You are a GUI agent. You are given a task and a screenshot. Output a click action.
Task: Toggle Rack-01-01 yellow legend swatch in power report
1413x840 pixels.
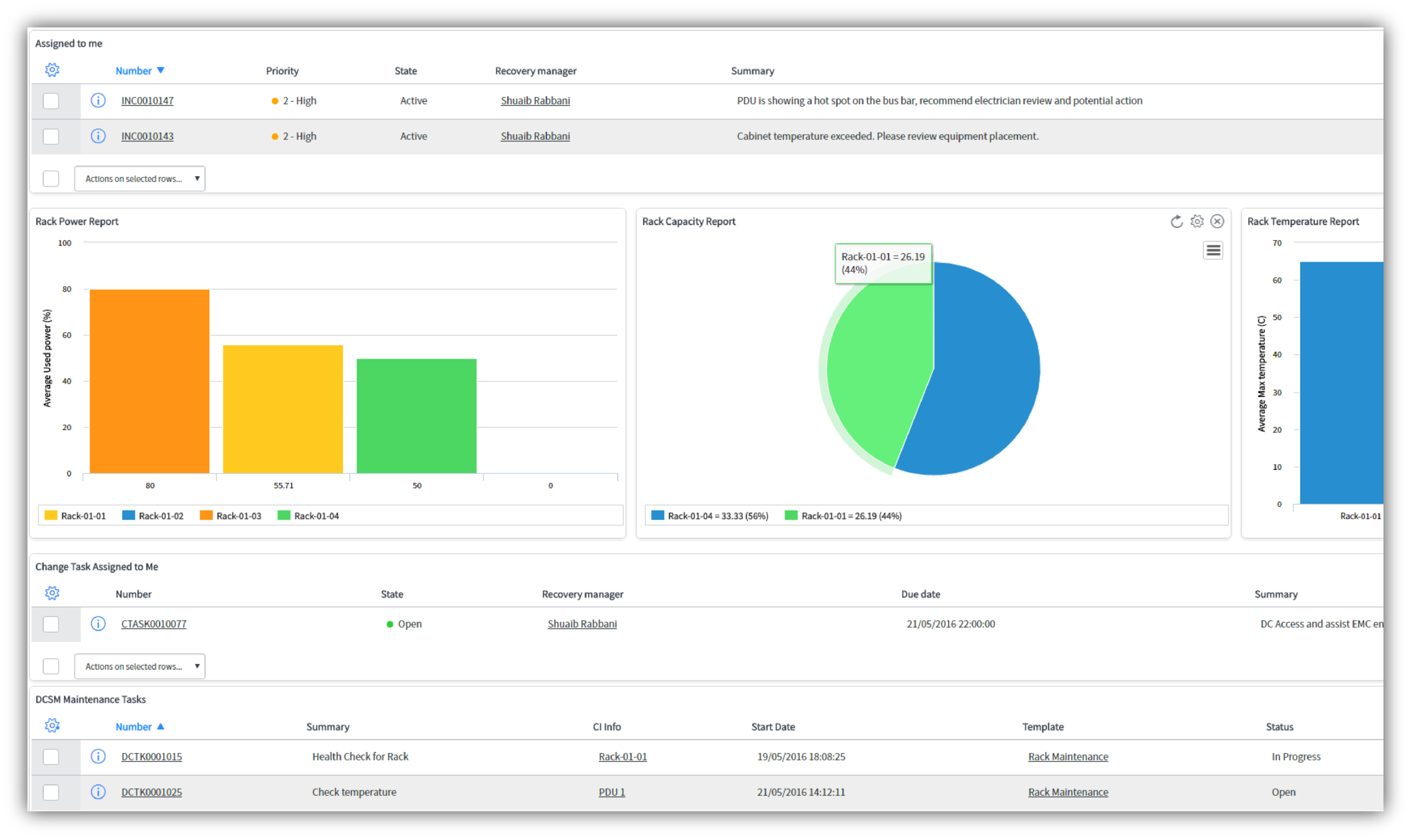(50, 515)
